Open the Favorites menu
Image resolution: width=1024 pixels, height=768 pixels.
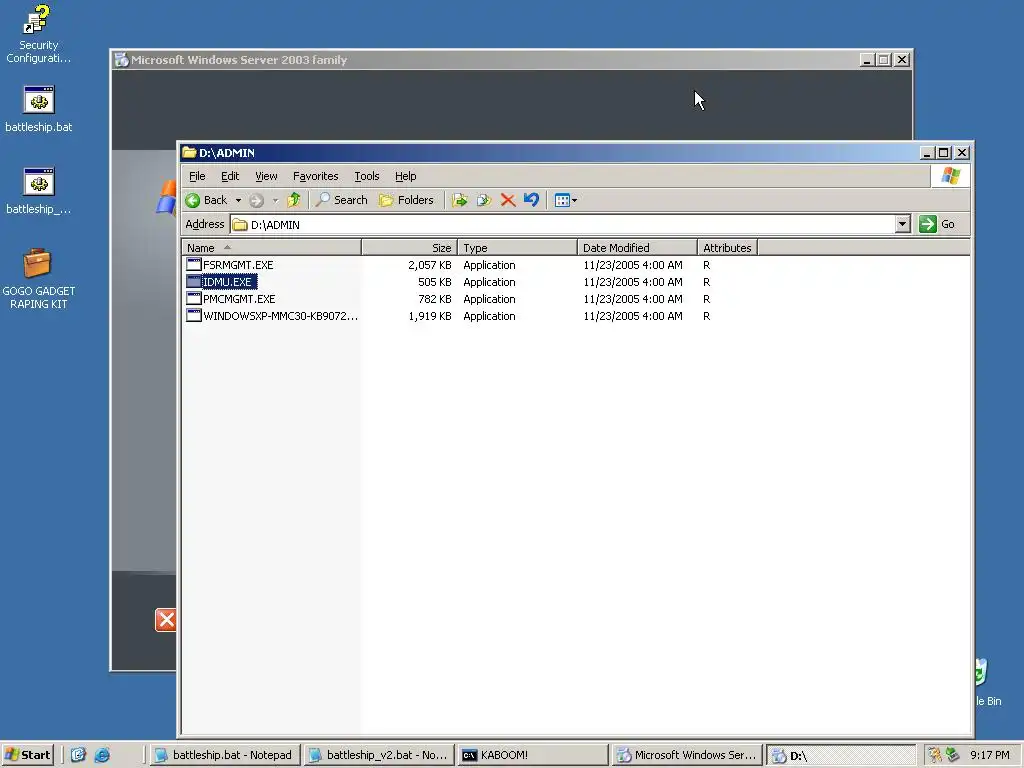pyautogui.click(x=315, y=176)
